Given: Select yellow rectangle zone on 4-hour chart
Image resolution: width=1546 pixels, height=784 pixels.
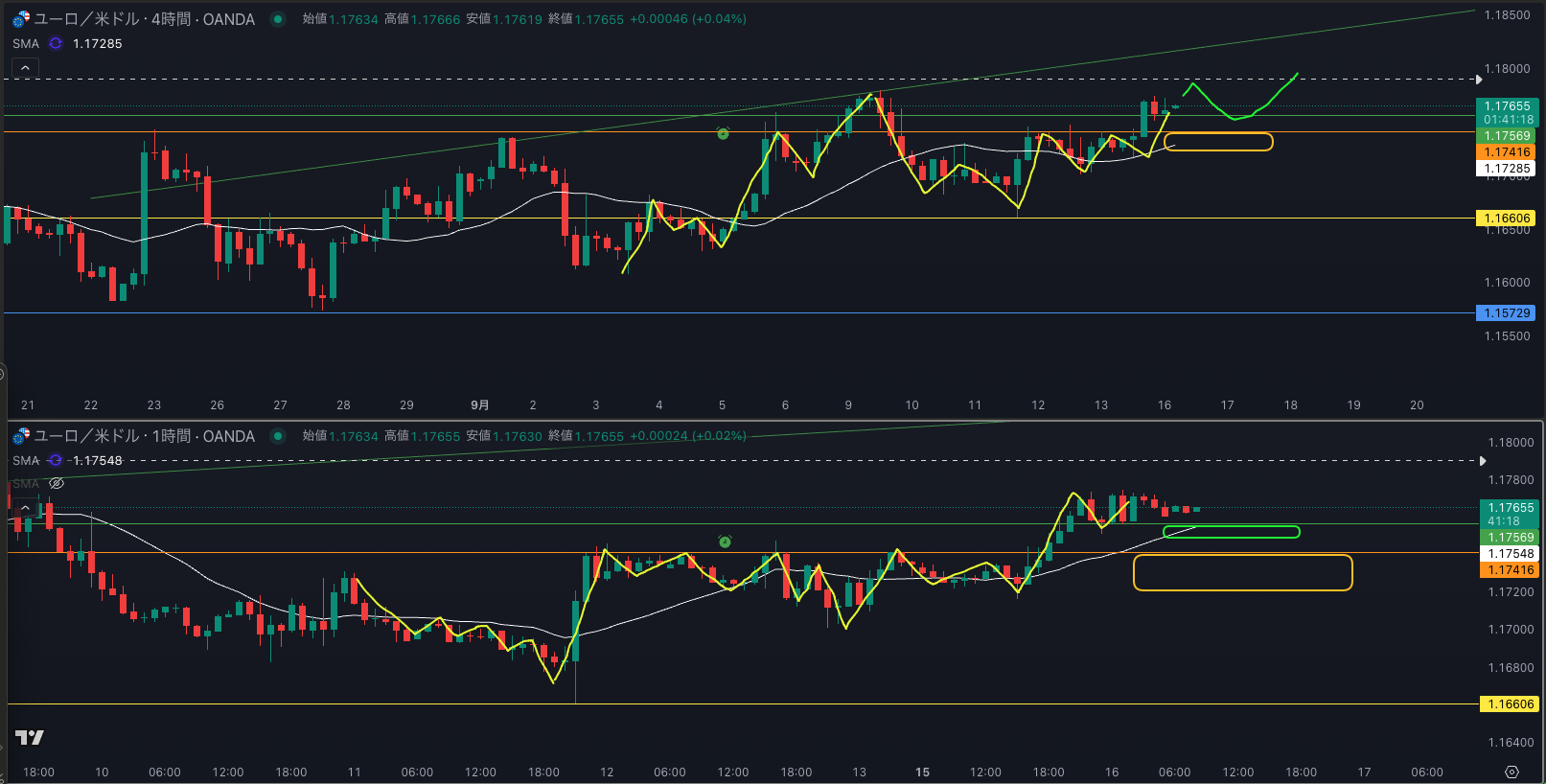Looking at the screenshot, I should (x=1219, y=142).
